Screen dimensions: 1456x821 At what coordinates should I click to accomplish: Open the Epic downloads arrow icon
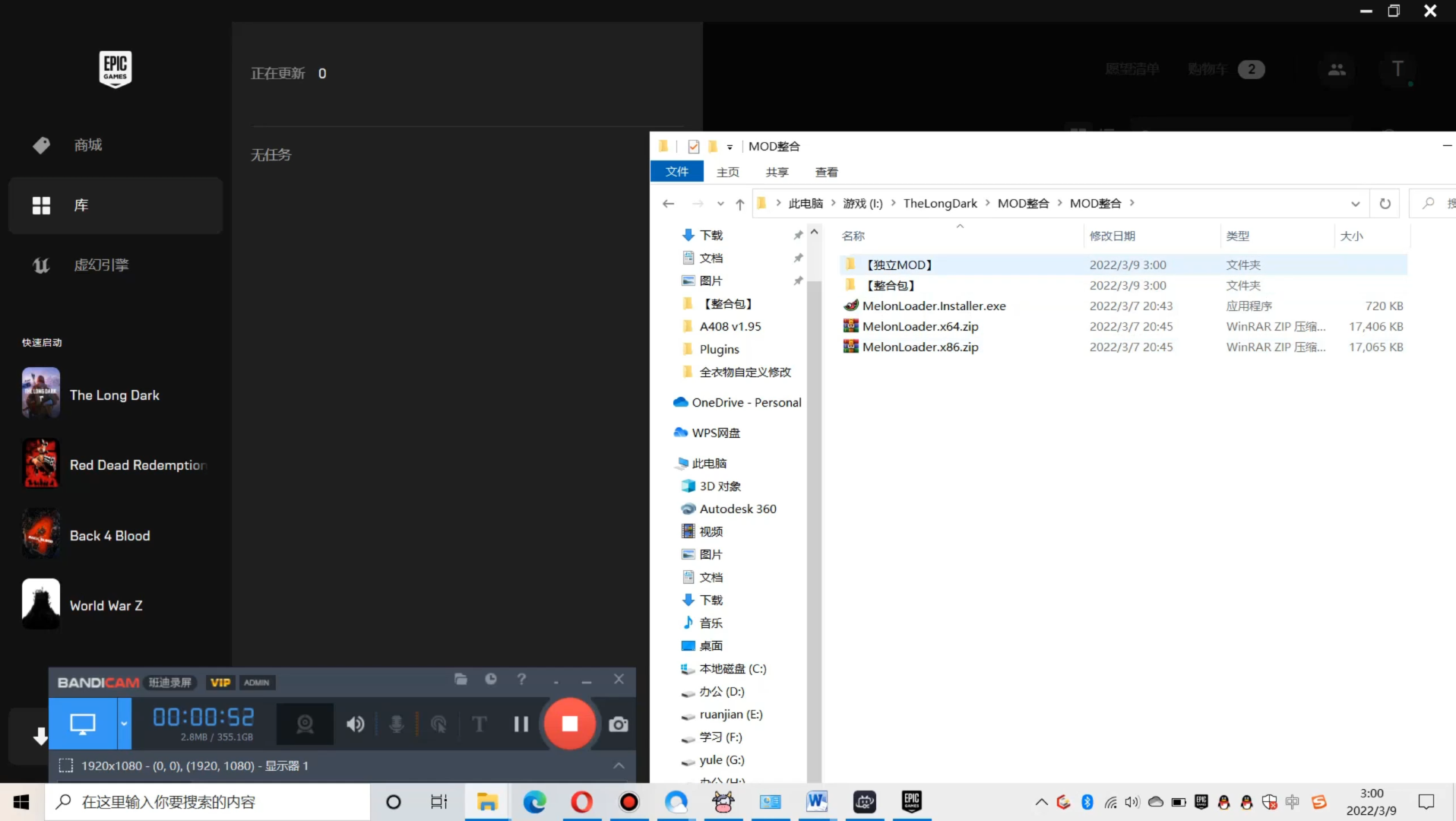(41, 736)
